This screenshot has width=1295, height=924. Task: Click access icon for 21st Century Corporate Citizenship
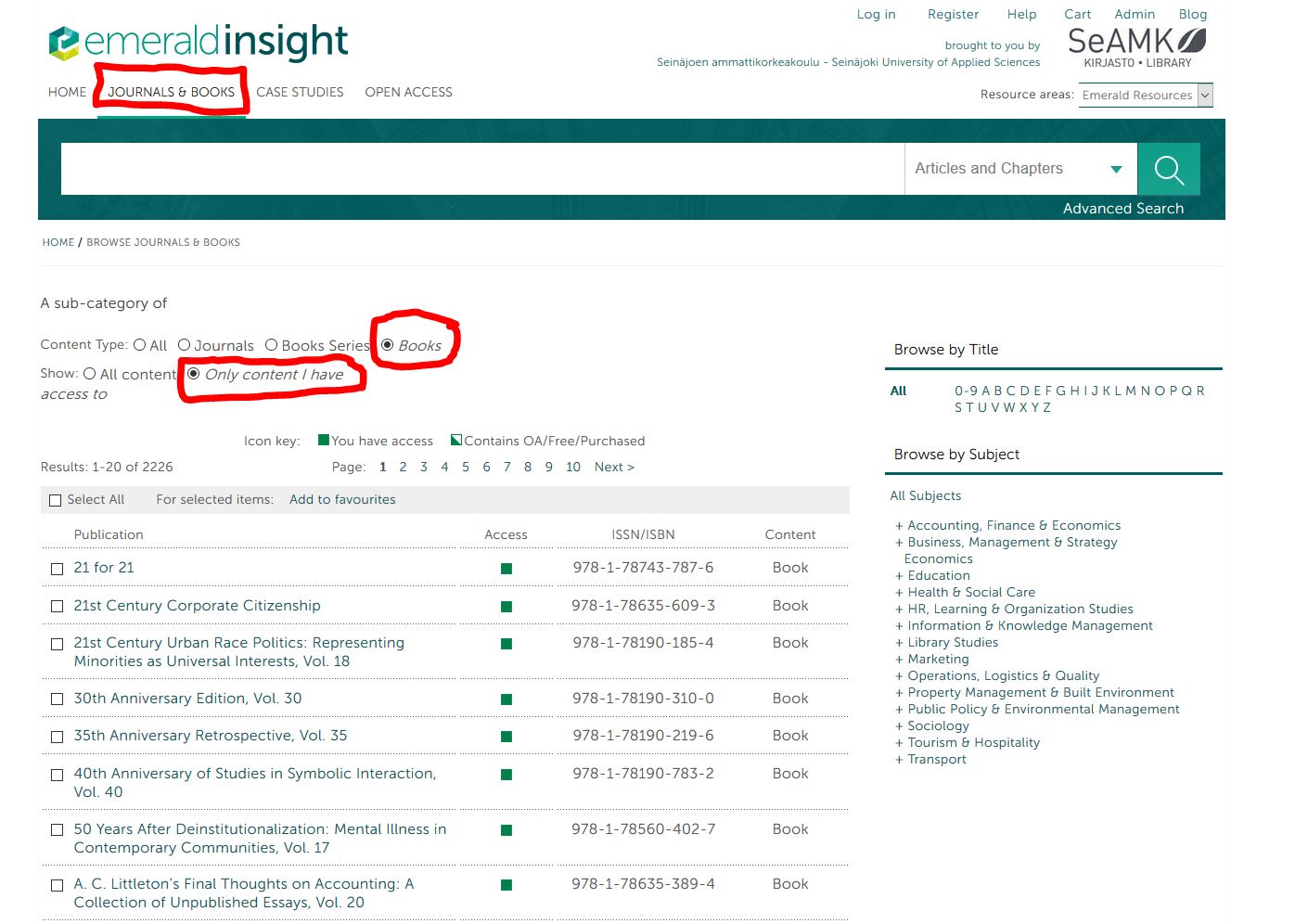(x=506, y=607)
